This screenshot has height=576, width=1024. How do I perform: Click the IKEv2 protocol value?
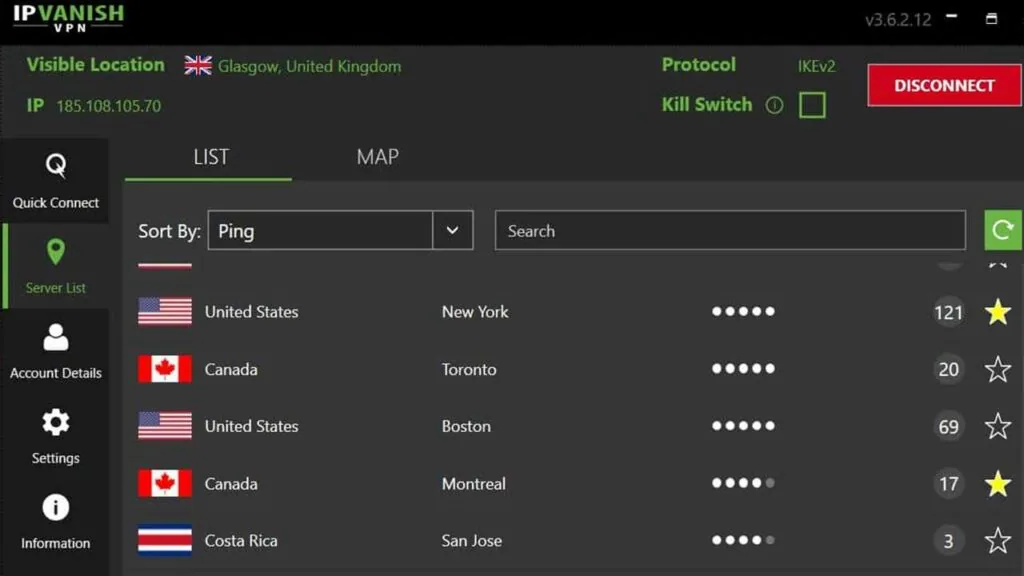816,66
